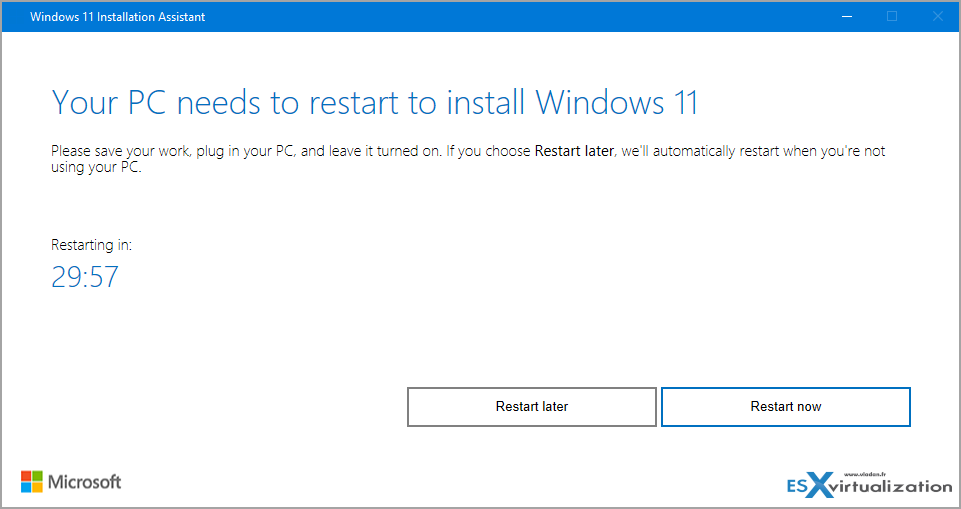Viewport: 961px width, 509px height.
Task: Click bold 'Restart later' in the paragraph
Action: (x=574, y=152)
